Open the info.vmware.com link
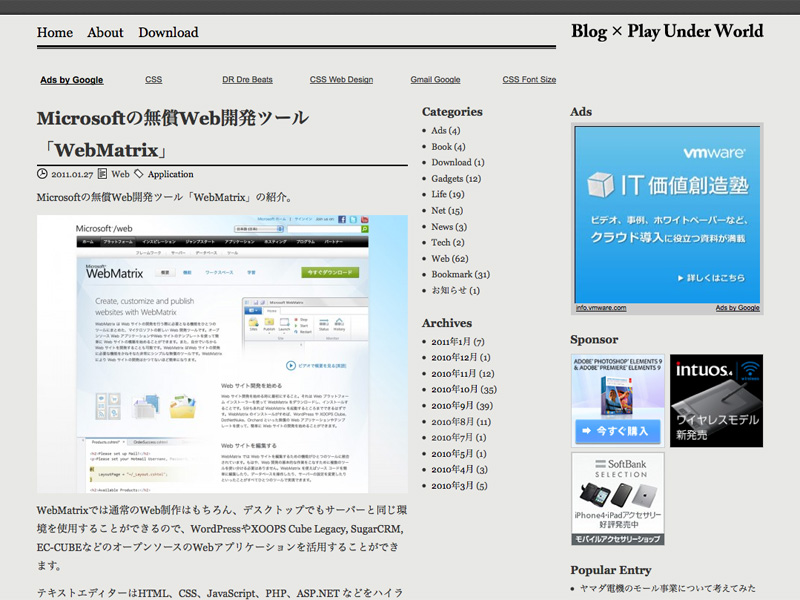Screen dimensions: 800x600 tap(601, 308)
